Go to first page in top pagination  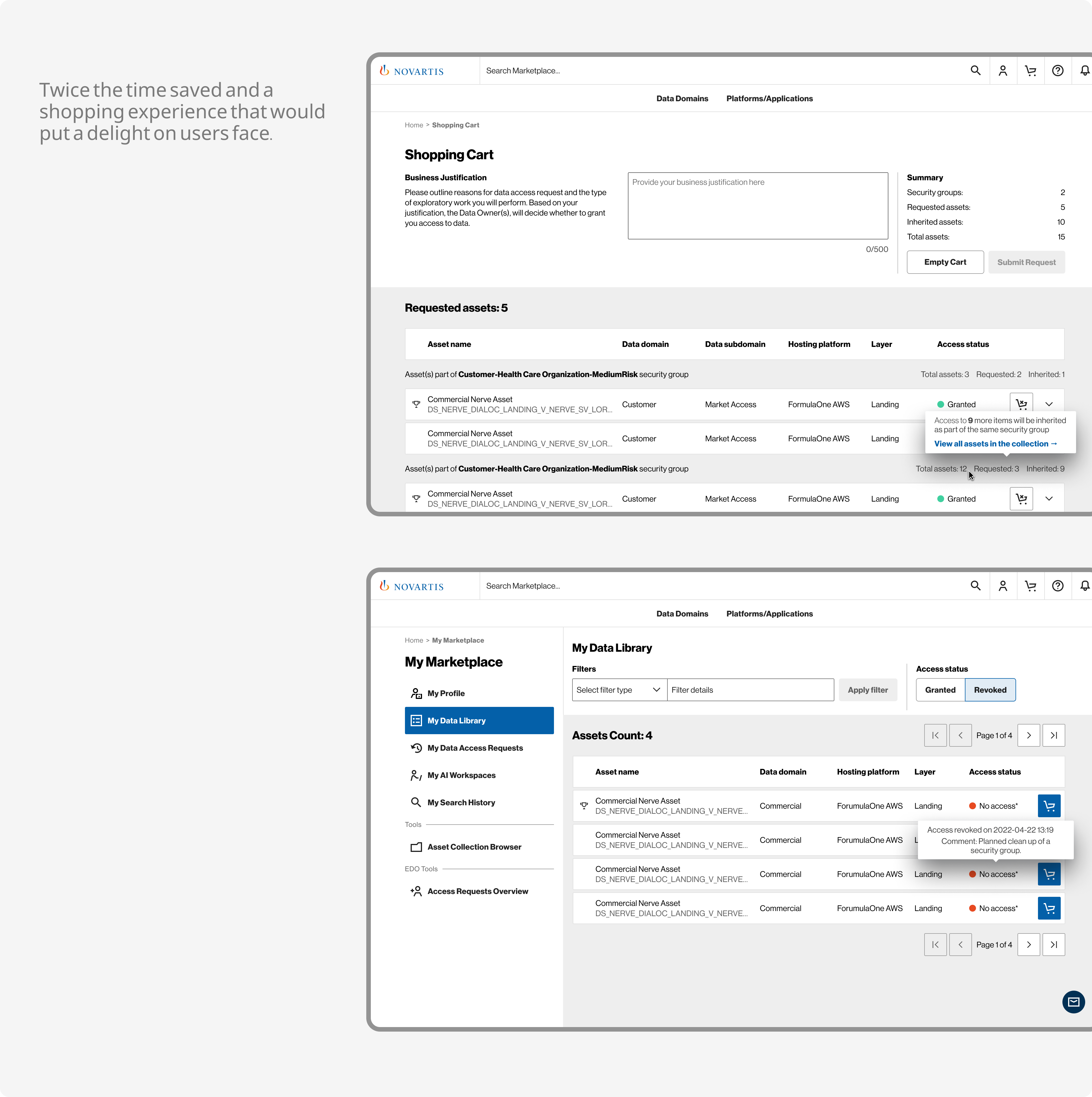(935, 735)
